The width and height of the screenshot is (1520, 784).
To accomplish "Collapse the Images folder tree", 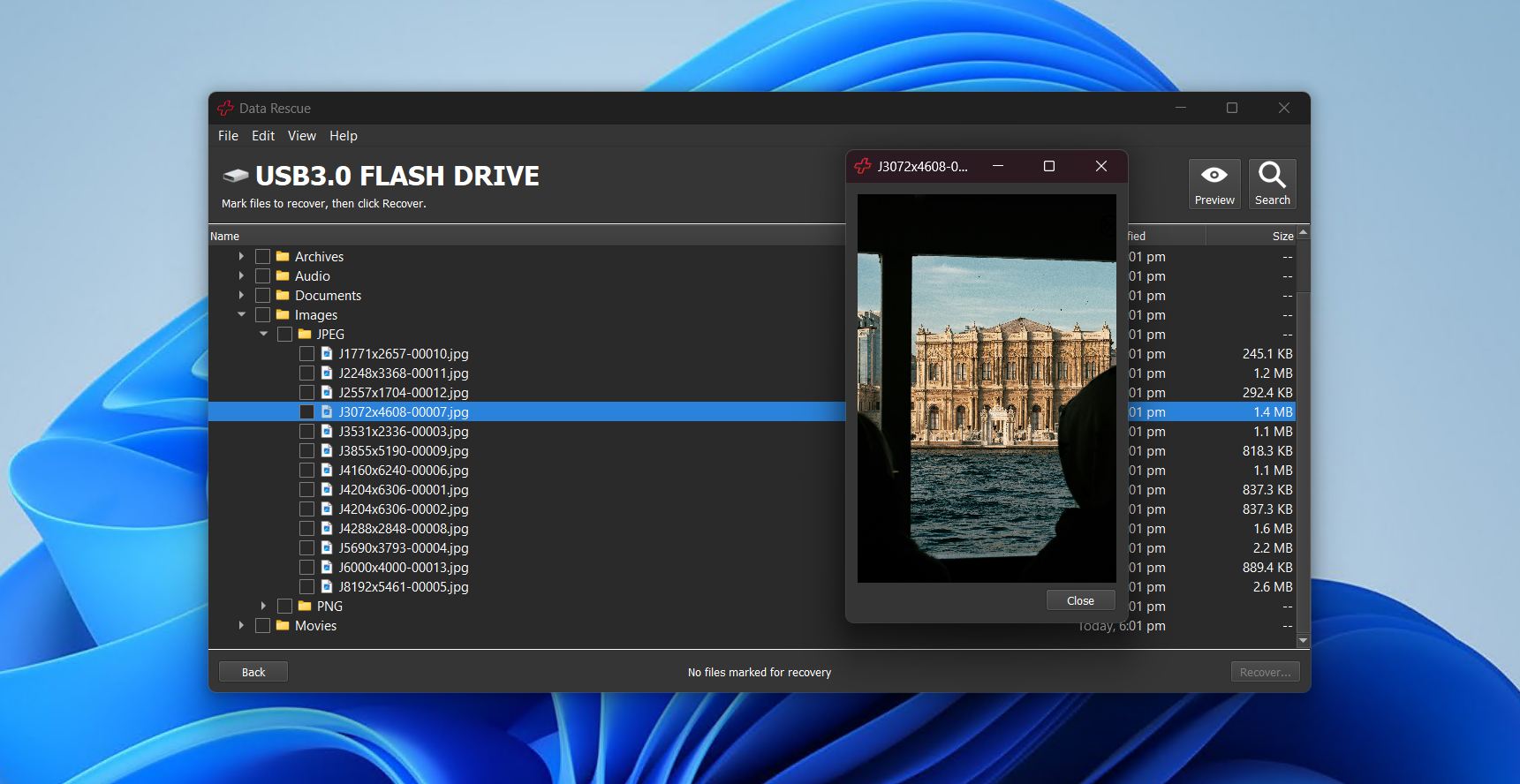I will point(241,314).
